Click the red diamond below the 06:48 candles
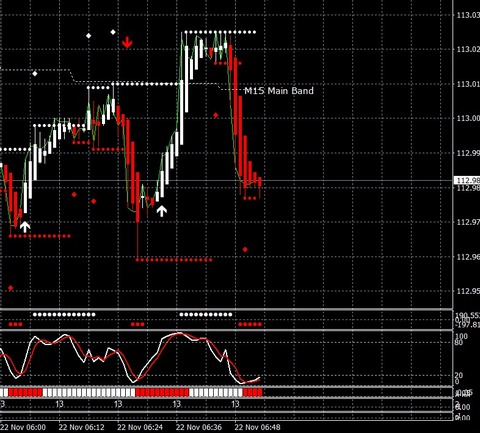This screenshot has height=433, width=480. point(245,249)
